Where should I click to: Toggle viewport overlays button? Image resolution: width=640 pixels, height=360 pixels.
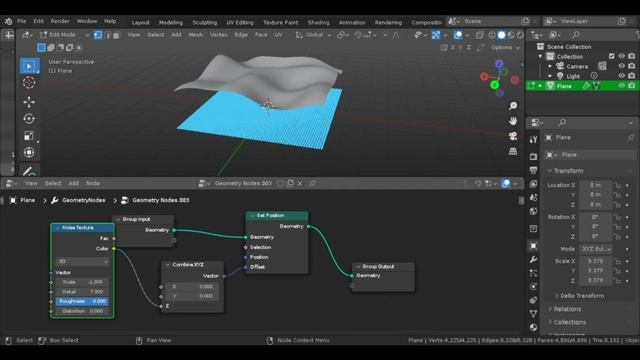pyautogui.click(x=458, y=35)
